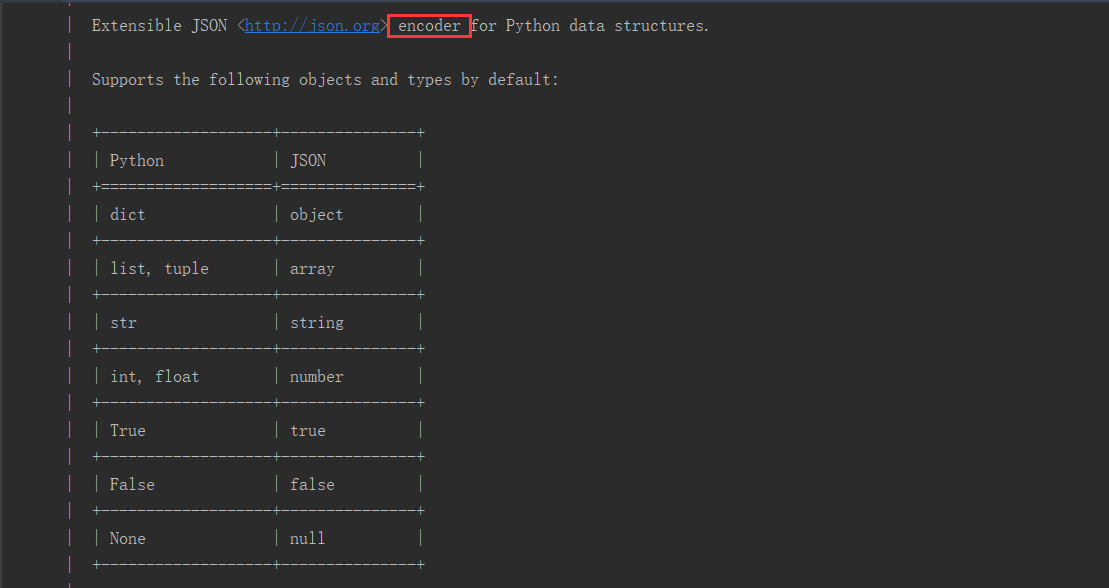Click the "Extensible JSON" text at line start

[x=159, y=26]
